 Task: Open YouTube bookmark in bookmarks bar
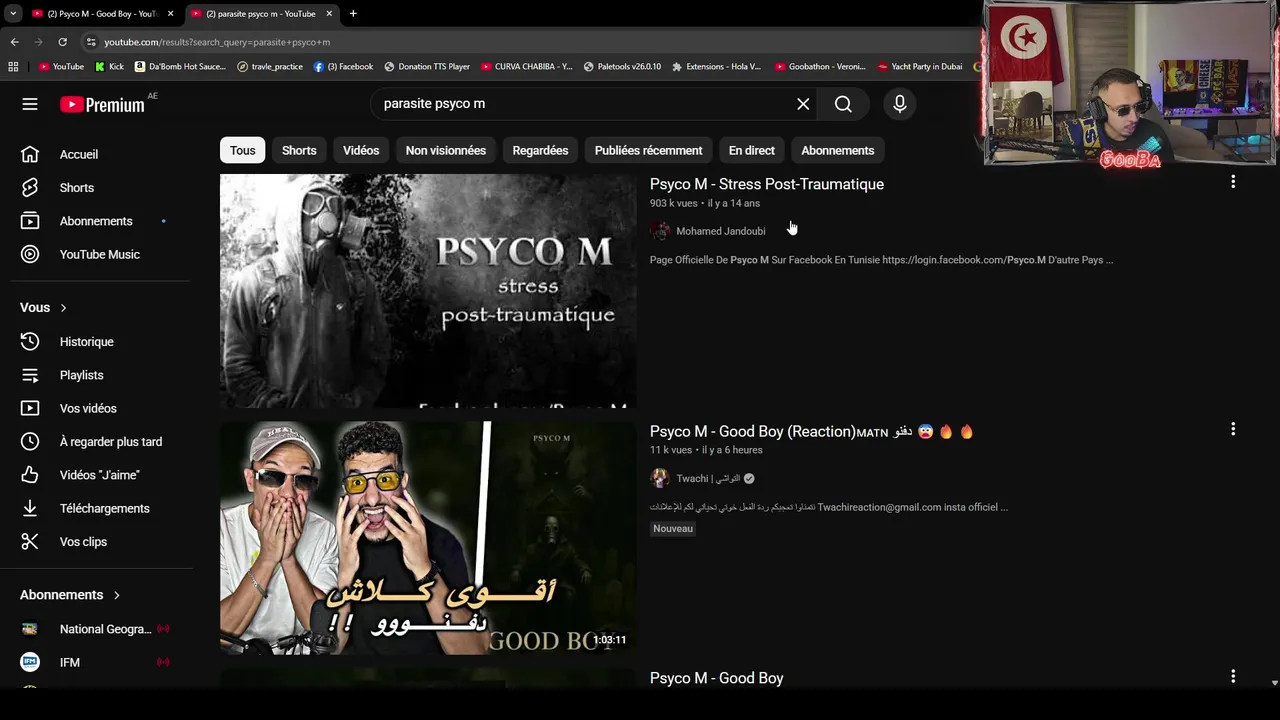point(61,67)
